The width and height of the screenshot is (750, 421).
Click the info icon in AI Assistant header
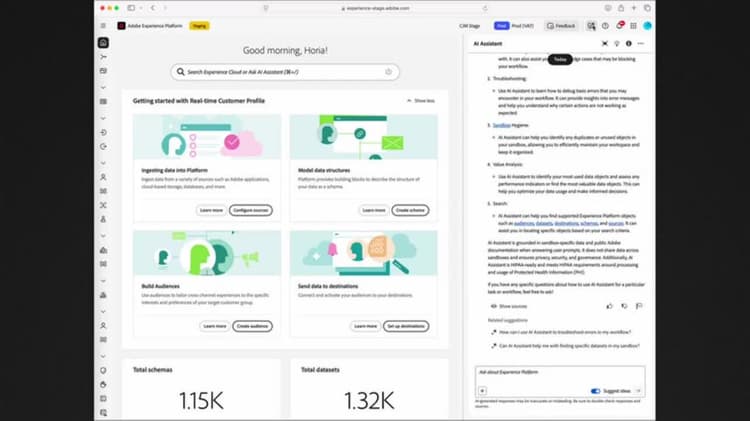pos(629,44)
